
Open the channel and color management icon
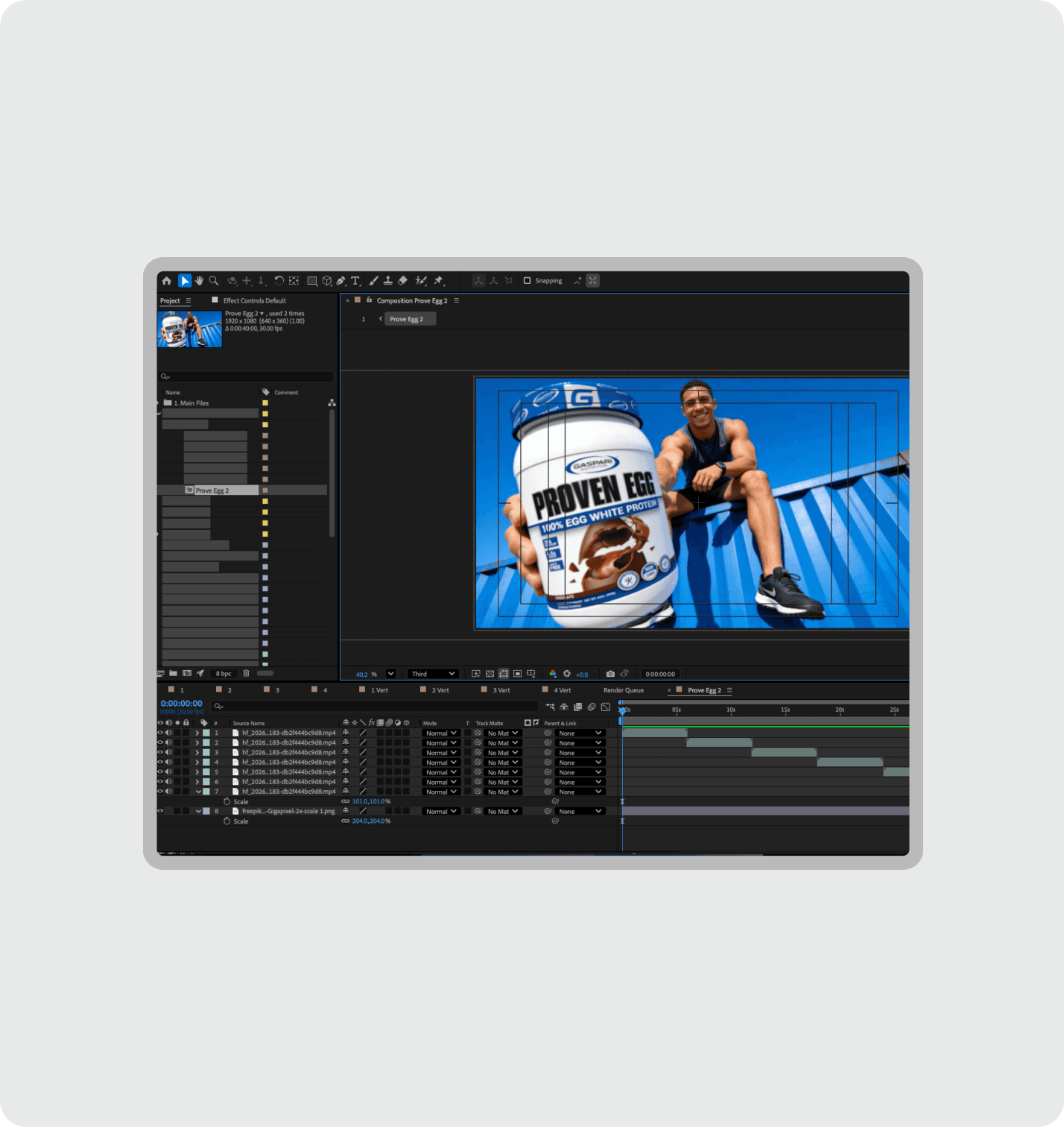click(x=552, y=674)
